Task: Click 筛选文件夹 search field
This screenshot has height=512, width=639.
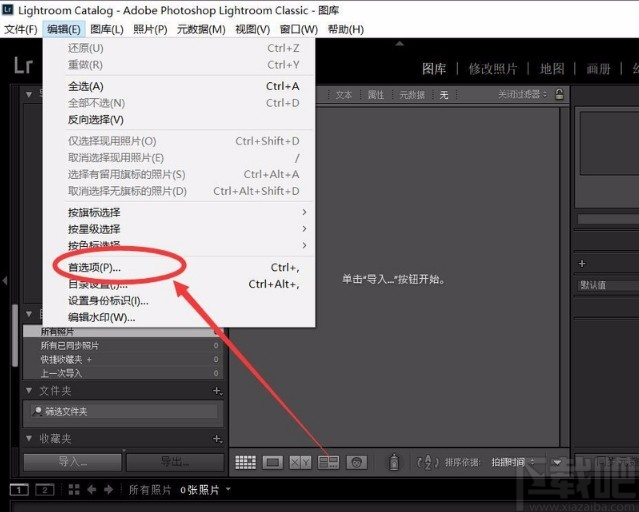Action: 124,411
